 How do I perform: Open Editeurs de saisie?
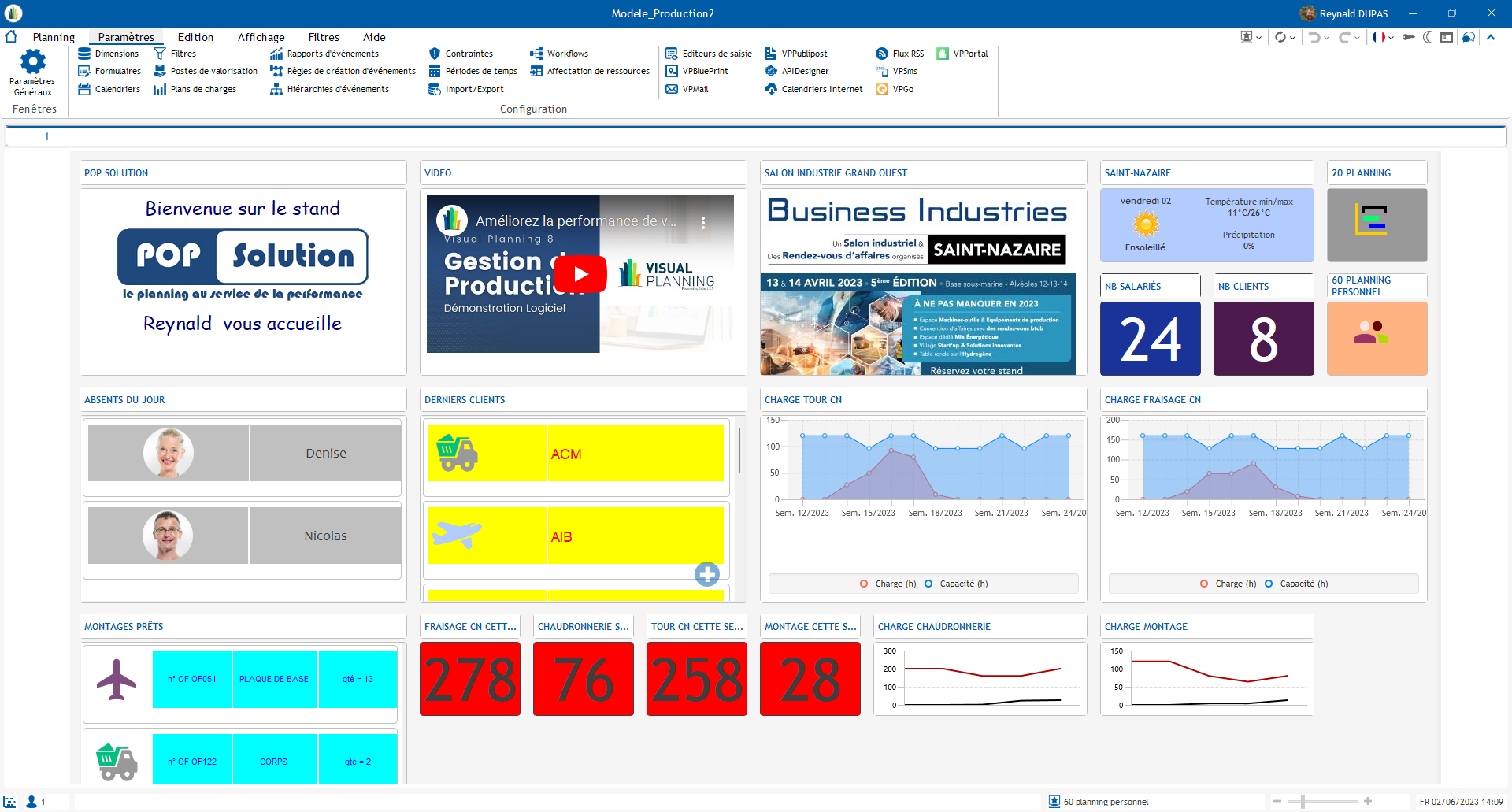[x=709, y=54]
